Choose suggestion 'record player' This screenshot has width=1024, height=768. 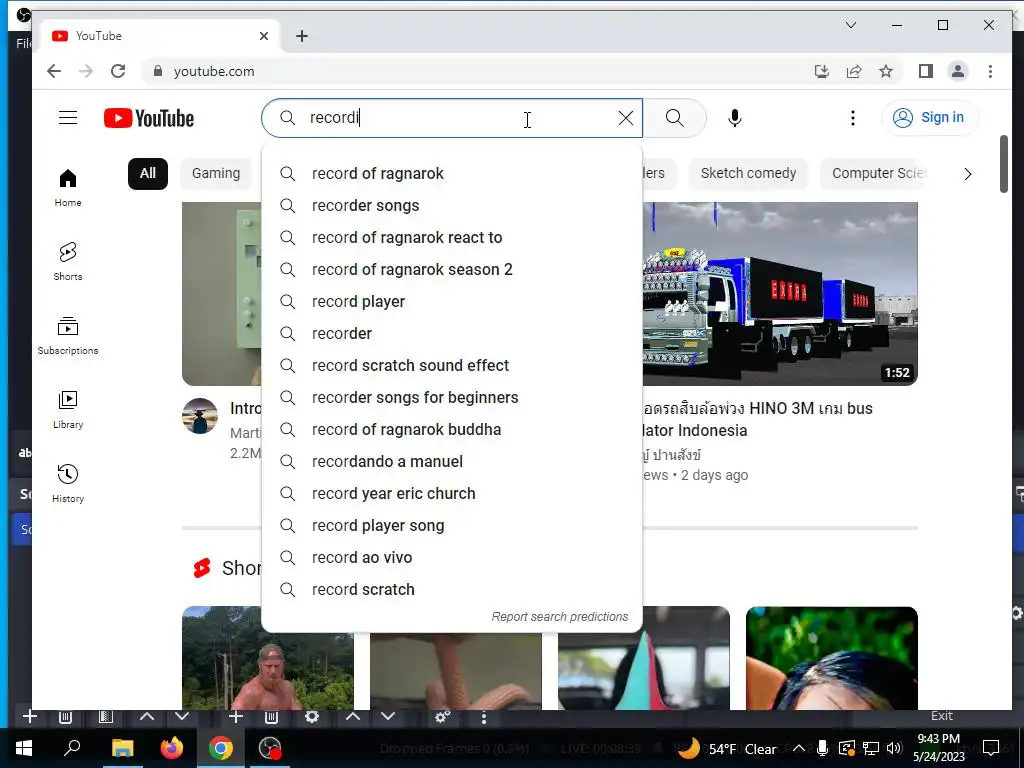(x=452, y=301)
